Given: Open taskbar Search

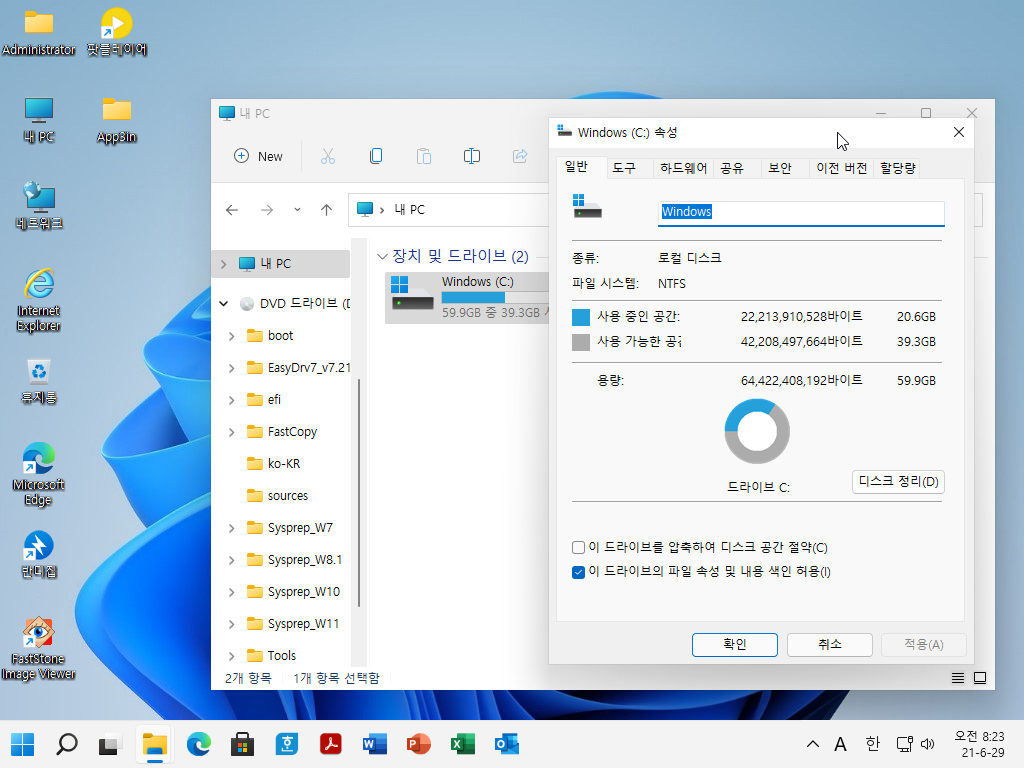Looking at the screenshot, I should (x=67, y=744).
